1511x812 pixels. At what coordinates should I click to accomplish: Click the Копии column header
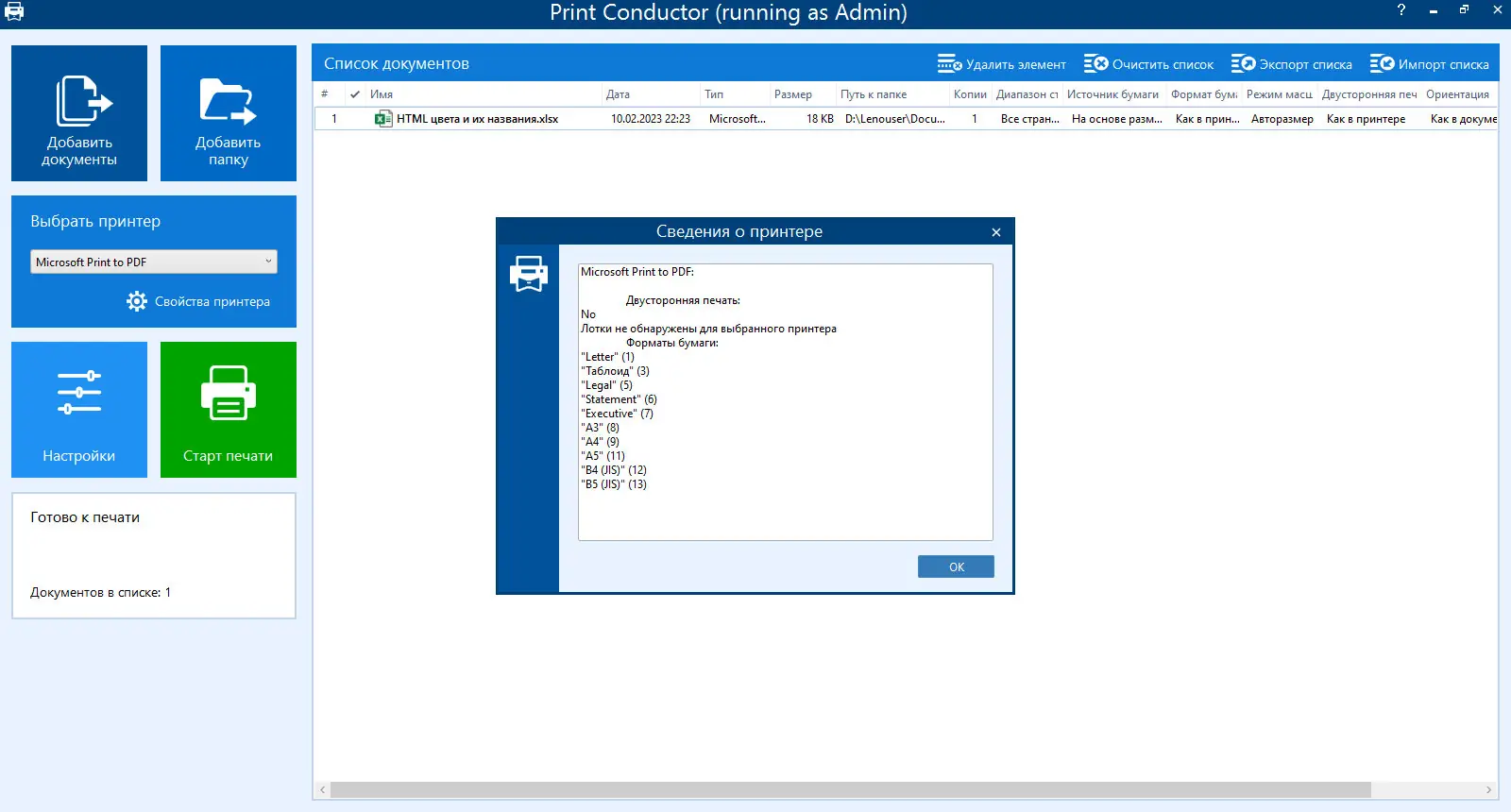coord(970,94)
